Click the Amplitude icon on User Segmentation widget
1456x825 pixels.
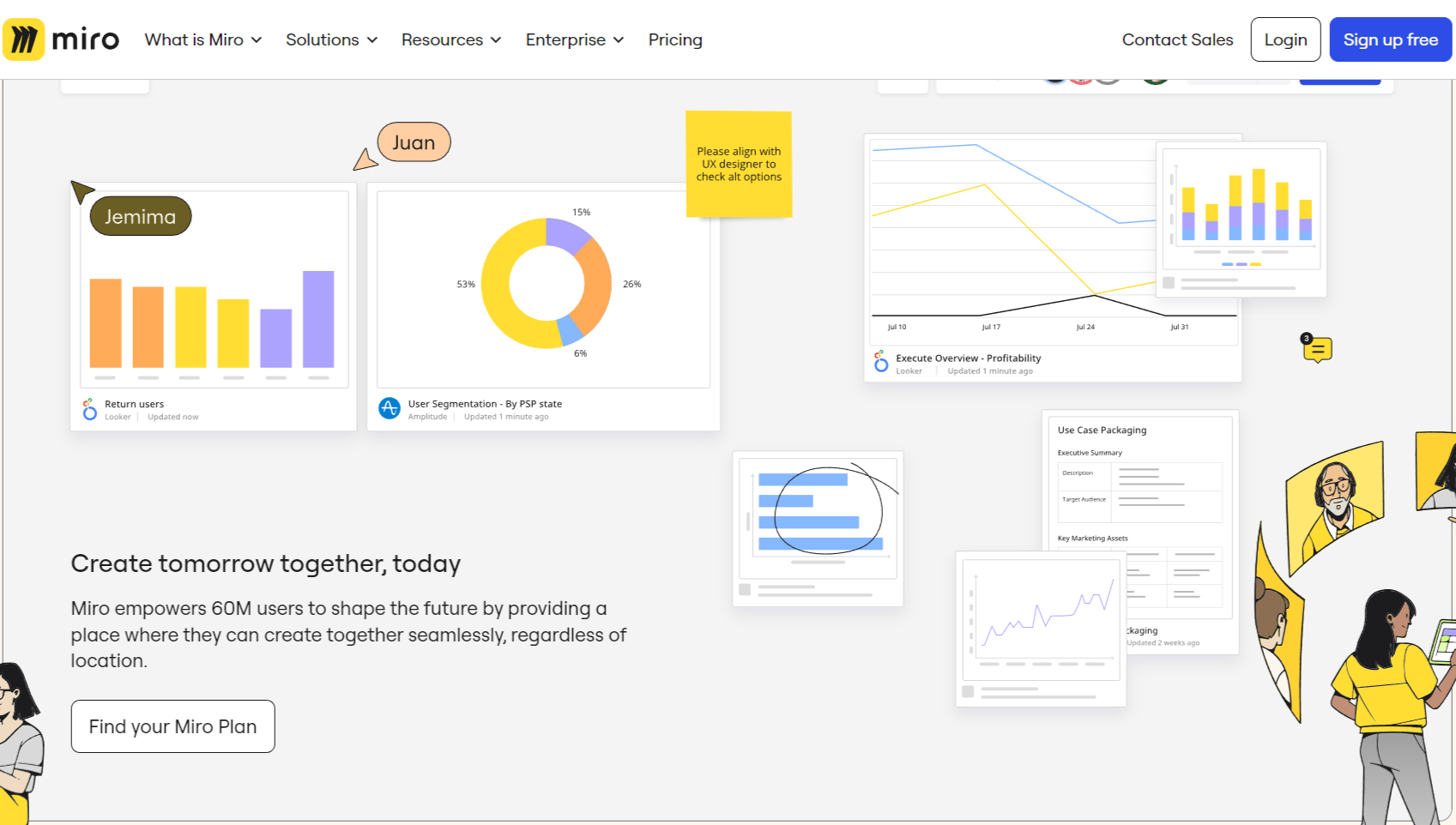[390, 409]
